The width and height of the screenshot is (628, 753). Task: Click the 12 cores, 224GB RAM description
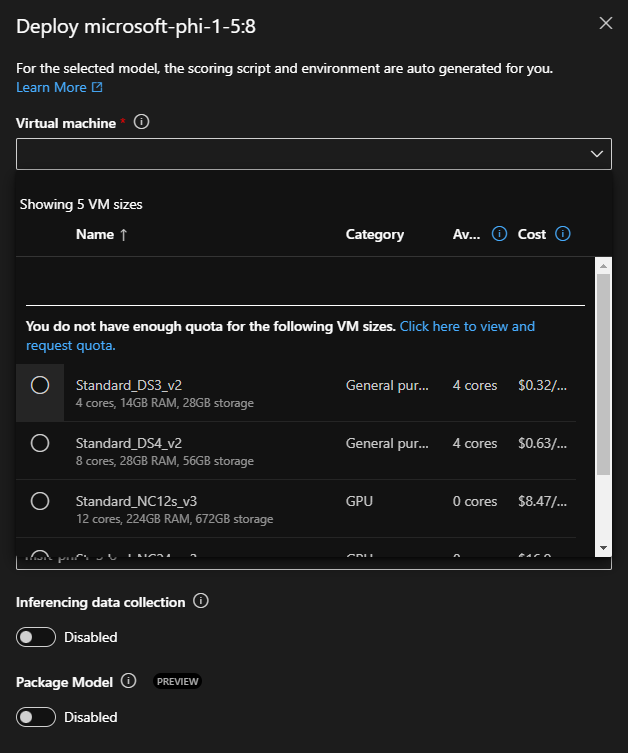175,519
